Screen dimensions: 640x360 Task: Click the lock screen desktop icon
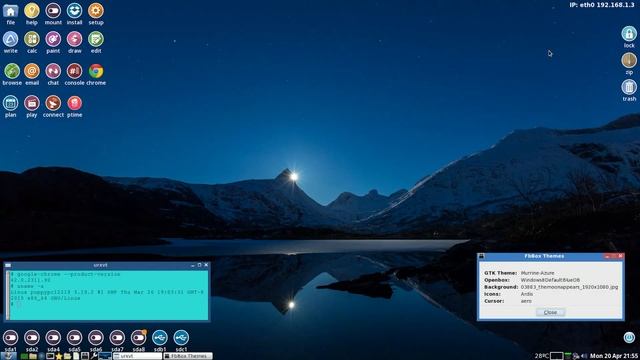click(x=629, y=34)
